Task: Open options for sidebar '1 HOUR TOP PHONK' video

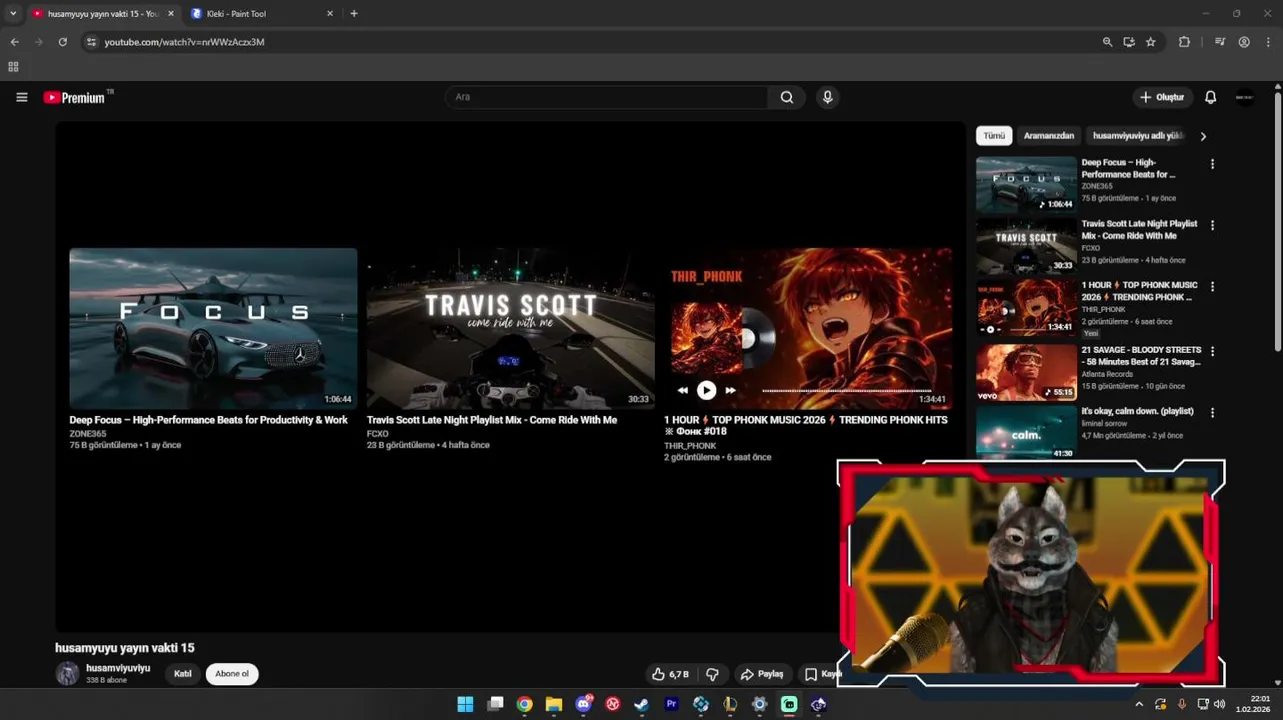Action: pos(1213,287)
